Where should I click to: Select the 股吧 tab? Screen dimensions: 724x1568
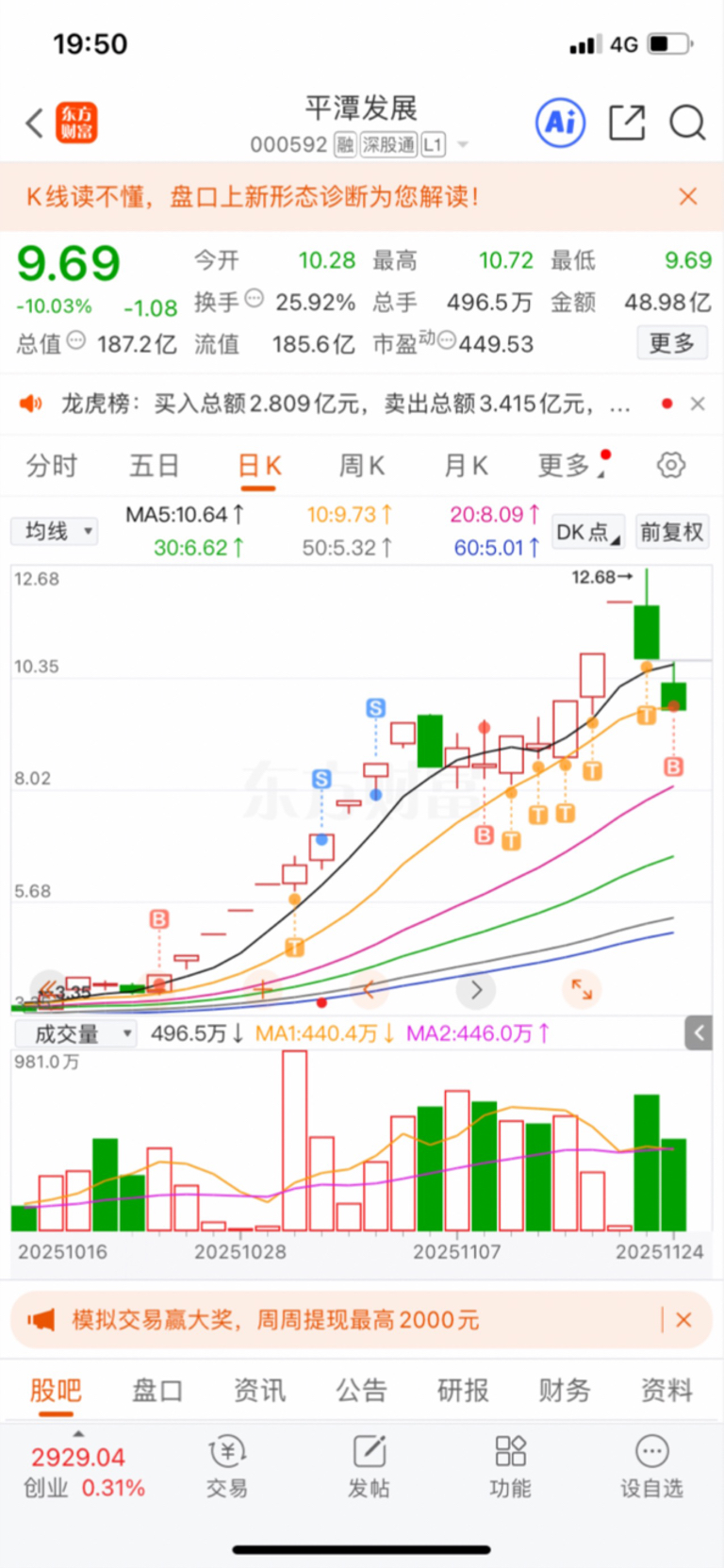coord(56,1390)
